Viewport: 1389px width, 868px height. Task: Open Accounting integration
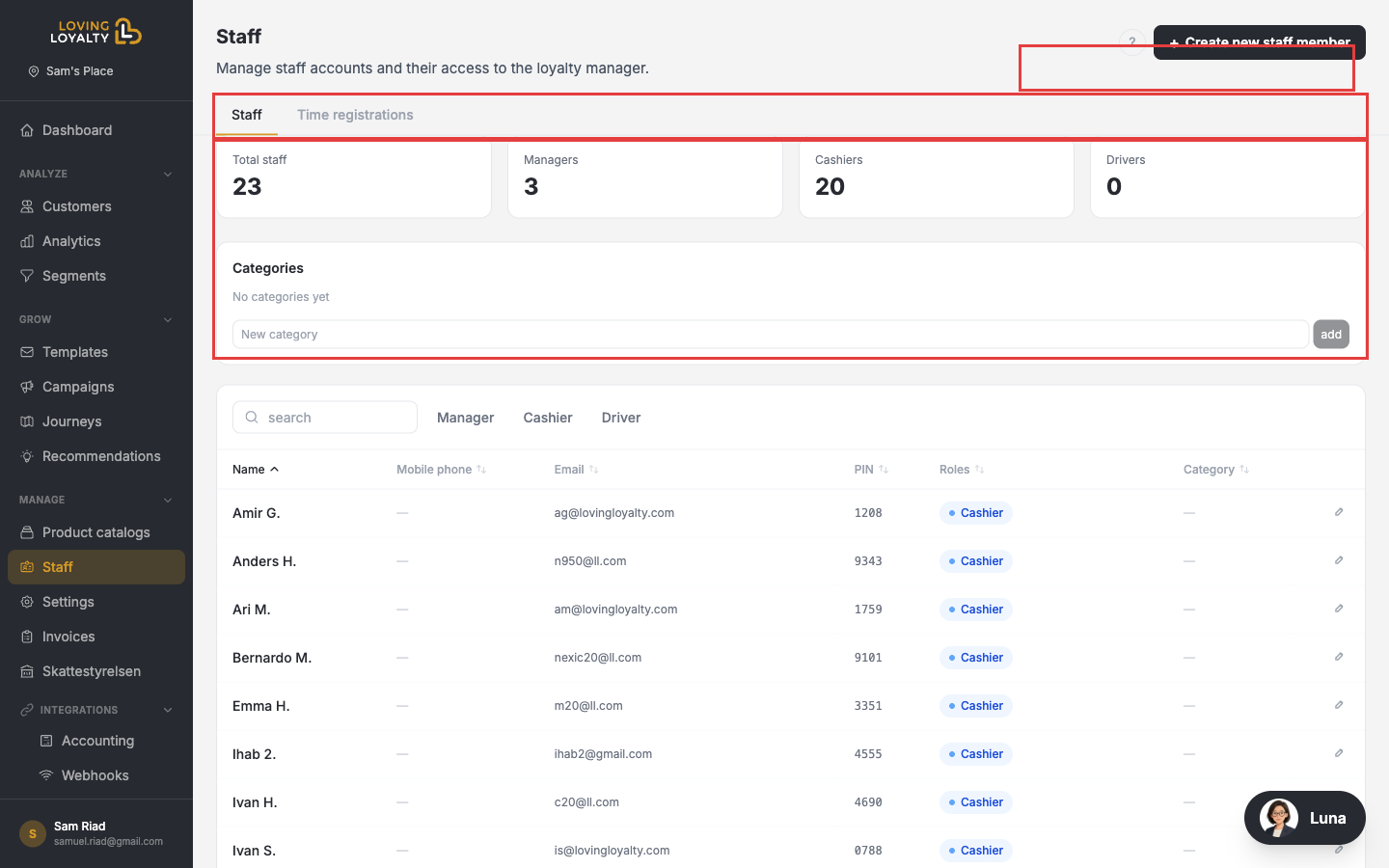96,741
